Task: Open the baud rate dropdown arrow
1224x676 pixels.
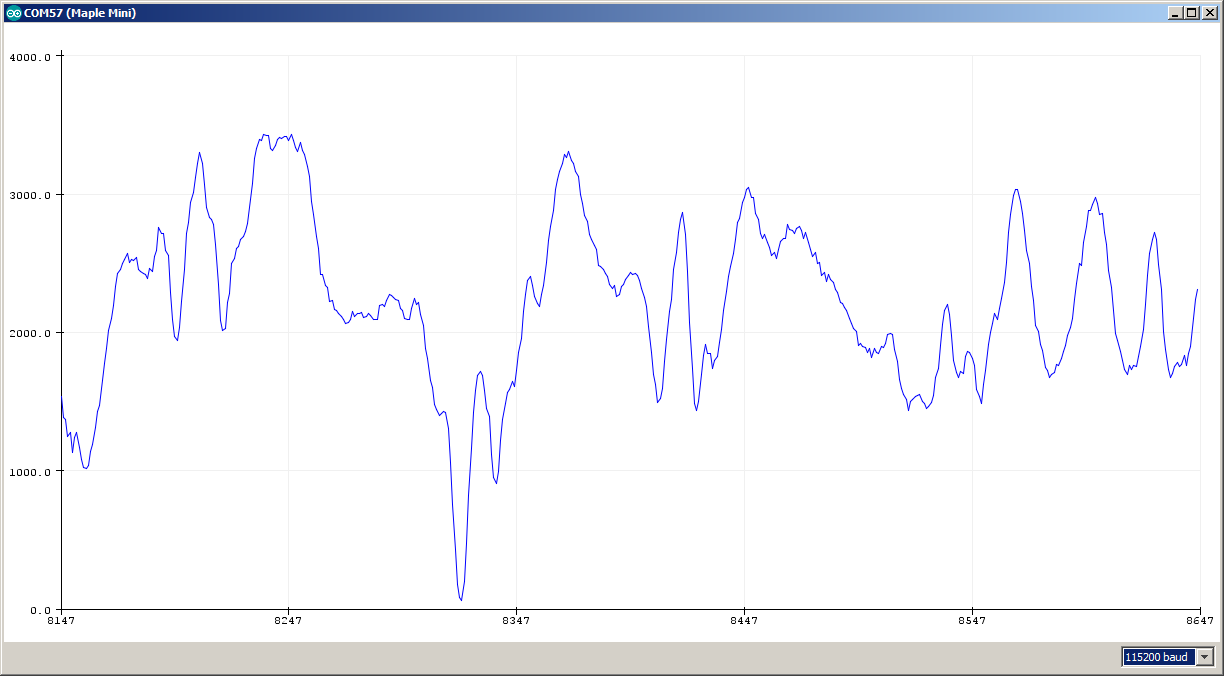Action: 1205,657
